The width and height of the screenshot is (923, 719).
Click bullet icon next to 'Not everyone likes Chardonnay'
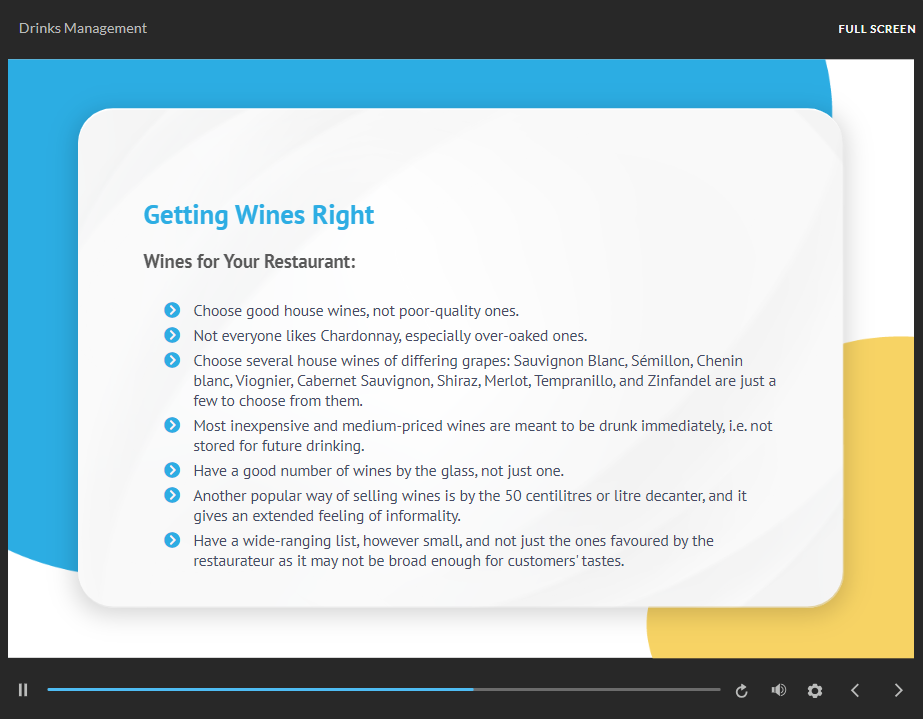coord(172,335)
